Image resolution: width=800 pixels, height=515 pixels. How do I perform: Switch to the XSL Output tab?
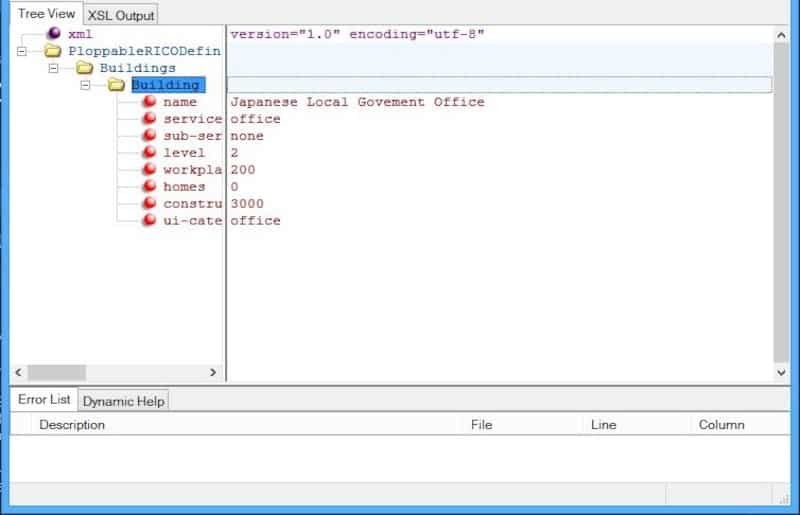120,15
